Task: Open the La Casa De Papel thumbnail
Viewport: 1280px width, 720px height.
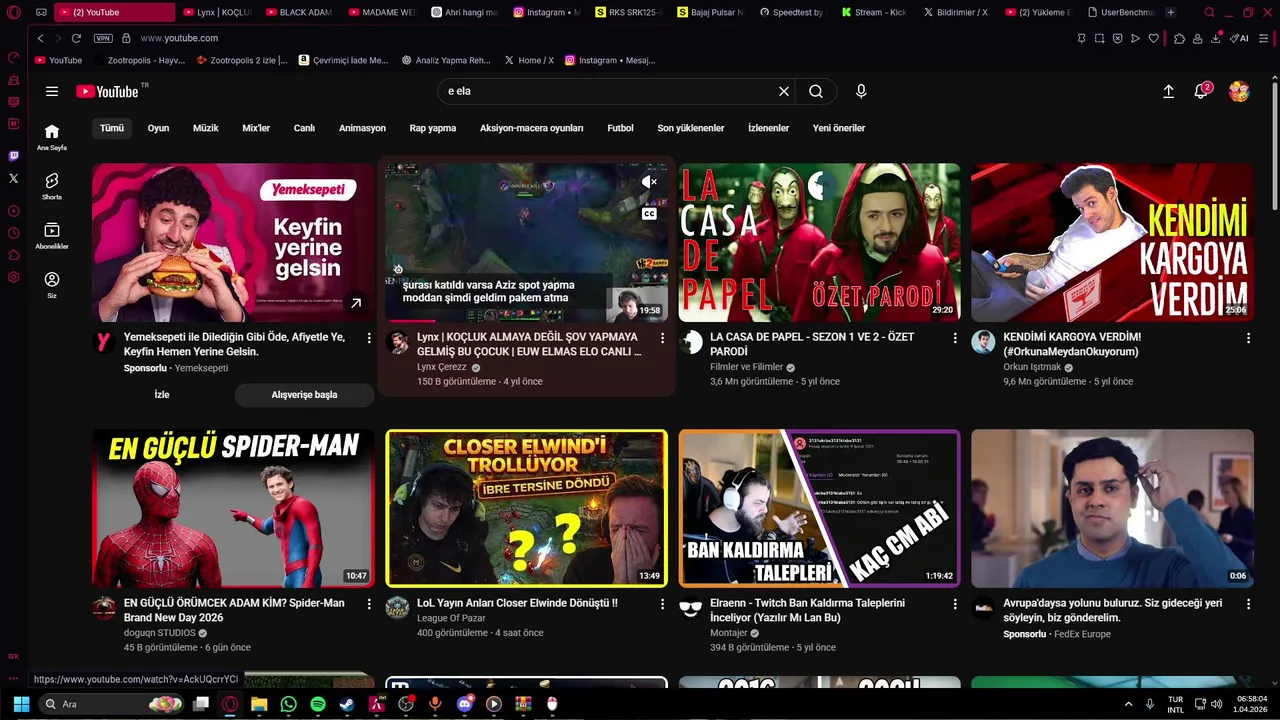Action: pyautogui.click(x=819, y=242)
